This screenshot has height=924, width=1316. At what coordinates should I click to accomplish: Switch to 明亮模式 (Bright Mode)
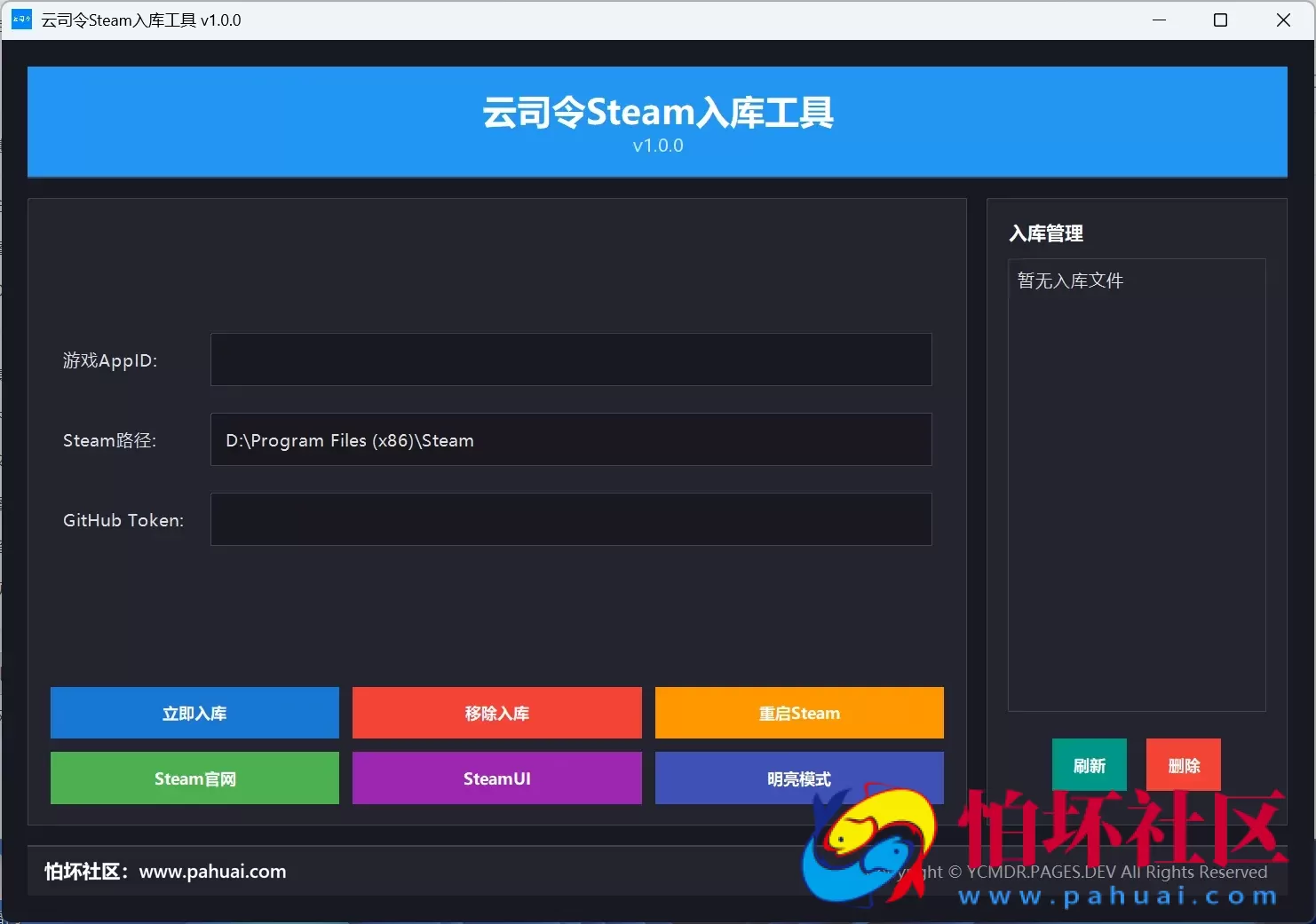tap(798, 778)
